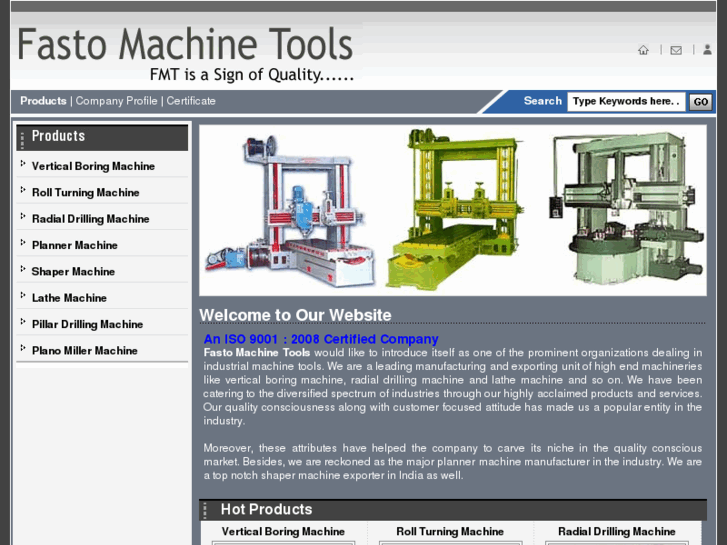Click the grey vertical boring machine image
The width and height of the screenshot is (727, 545).
[628, 207]
